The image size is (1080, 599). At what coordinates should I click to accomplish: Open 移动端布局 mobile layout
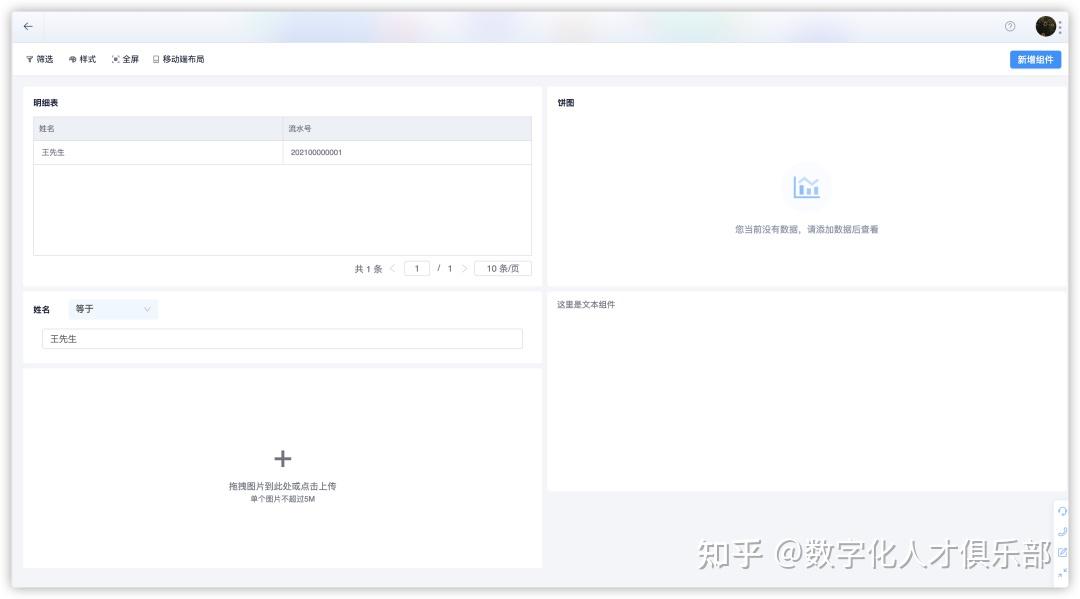(x=178, y=59)
